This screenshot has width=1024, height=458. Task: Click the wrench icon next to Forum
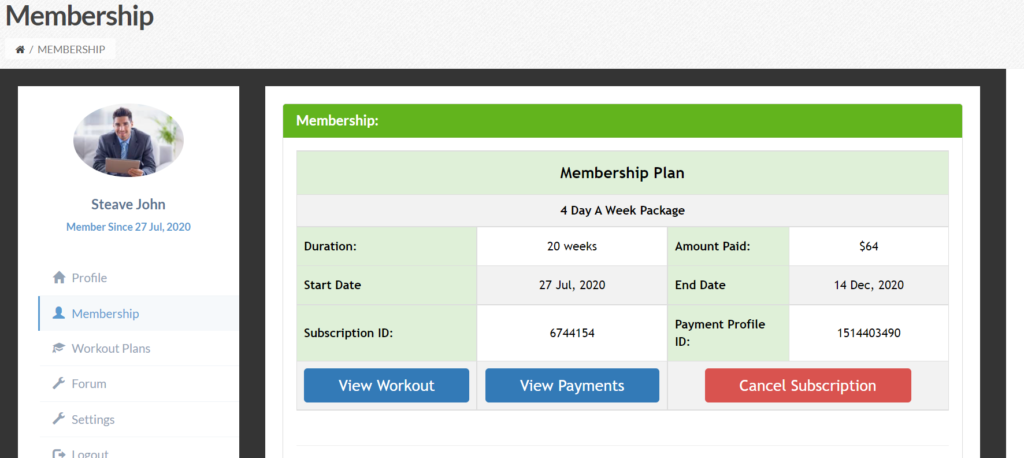59,384
